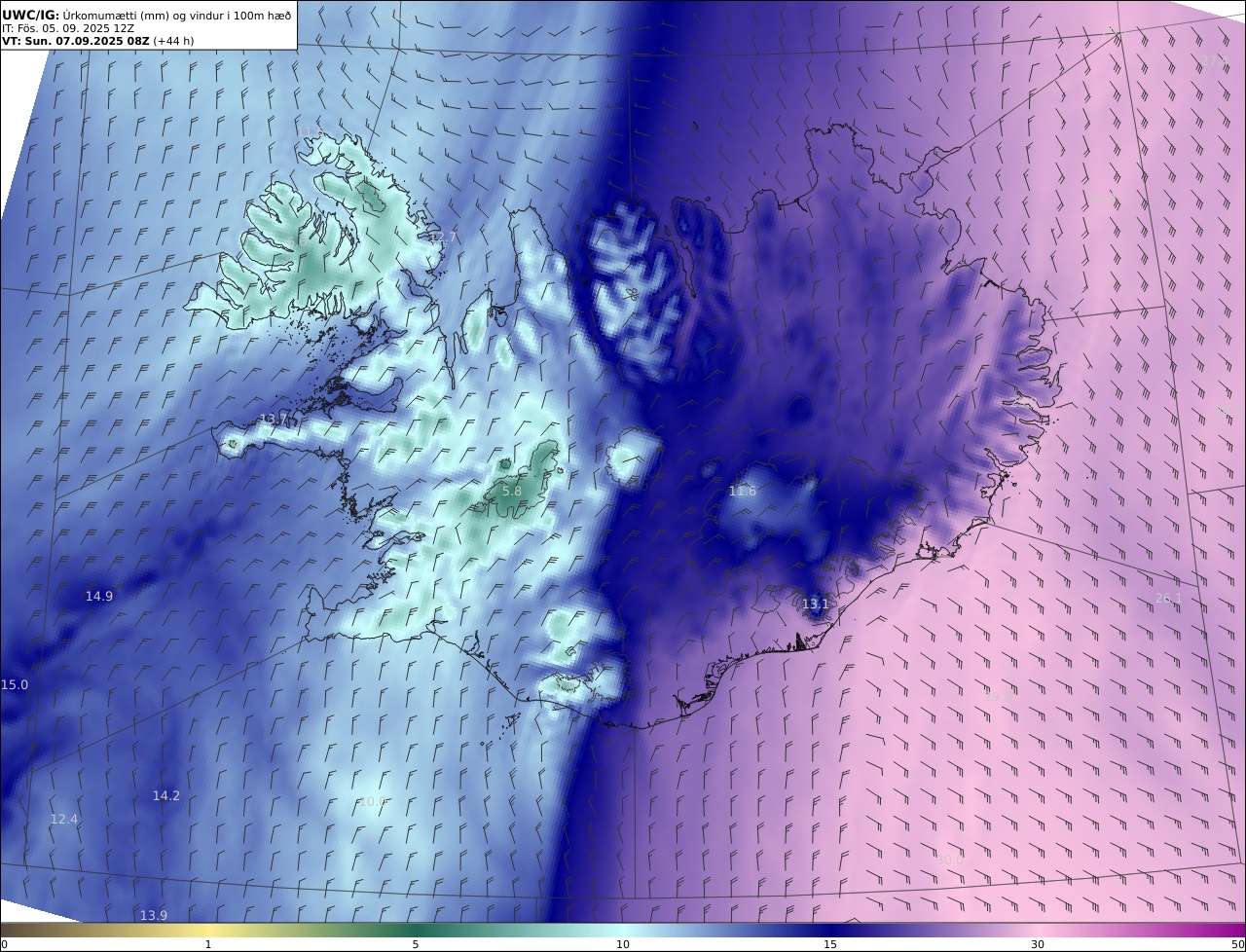Click the 12.7 value by the Westfjords

(x=443, y=238)
